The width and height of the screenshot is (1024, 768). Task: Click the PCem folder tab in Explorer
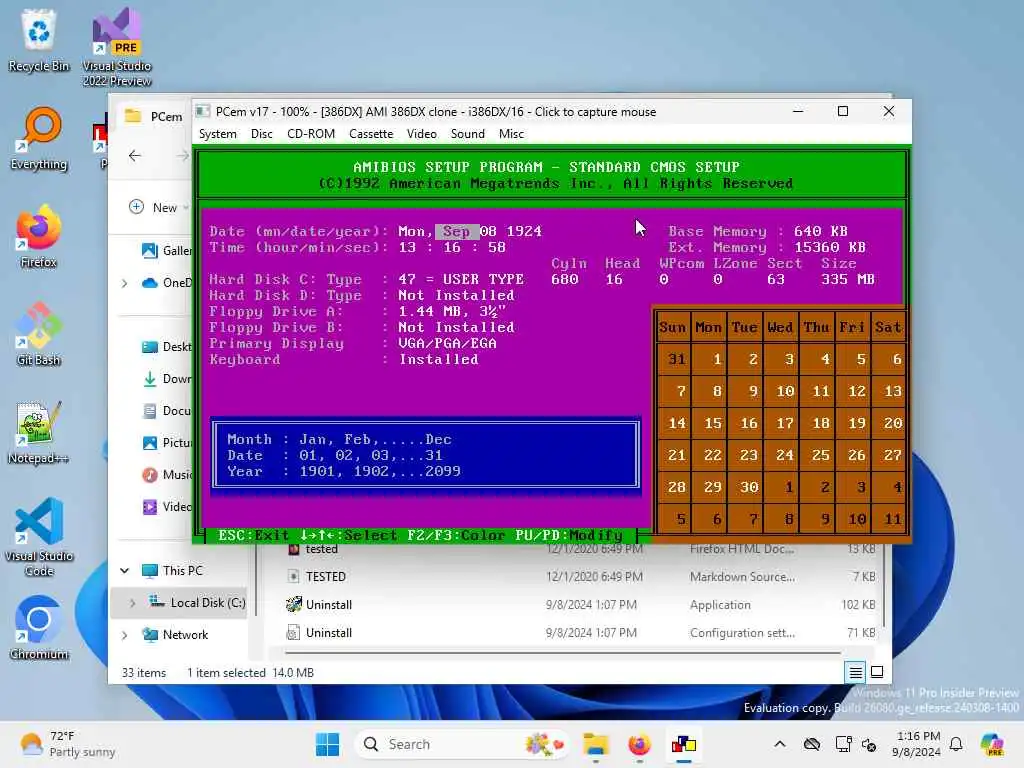point(154,116)
